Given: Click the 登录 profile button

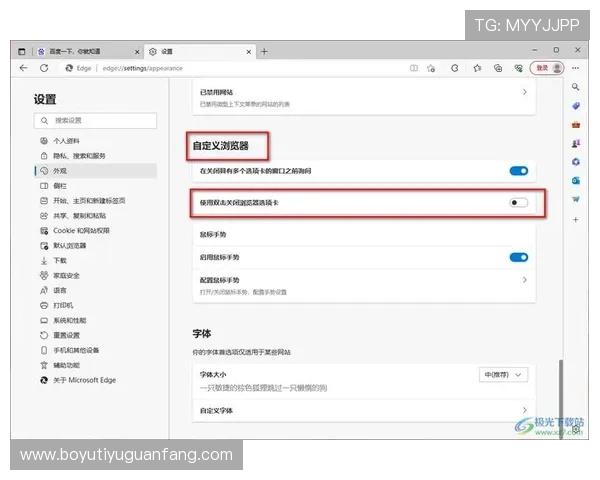Looking at the screenshot, I should tap(547, 68).
